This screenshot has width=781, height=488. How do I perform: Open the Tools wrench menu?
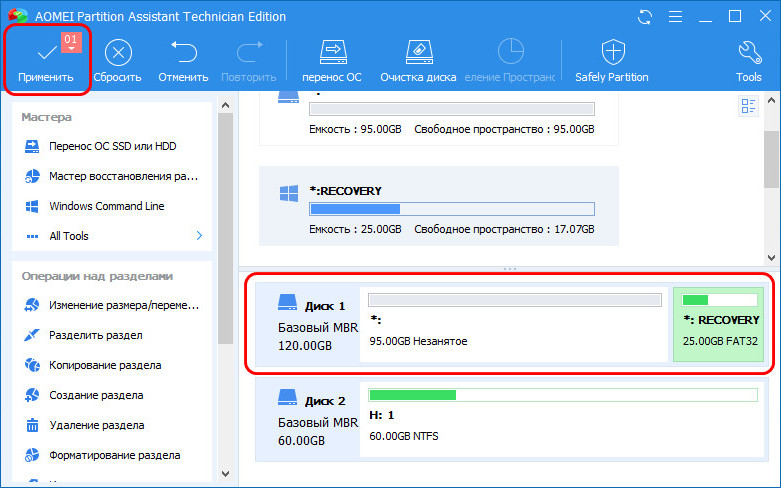coord(749,61)
